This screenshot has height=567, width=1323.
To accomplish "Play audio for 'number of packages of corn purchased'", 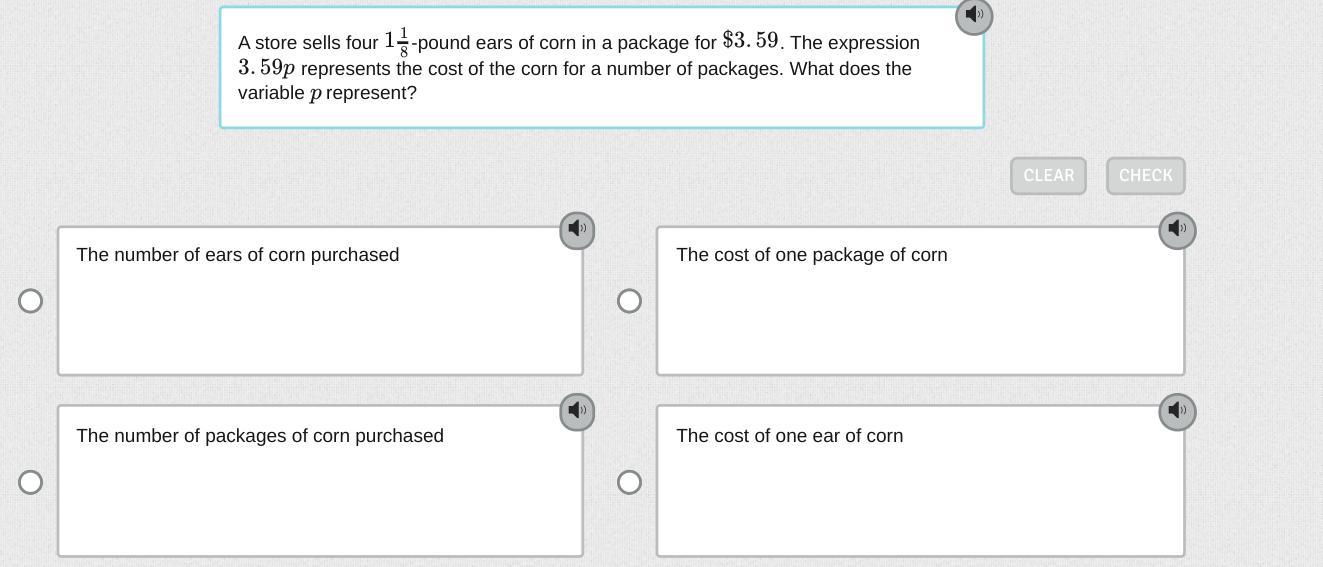I will [x=577, y=411].
